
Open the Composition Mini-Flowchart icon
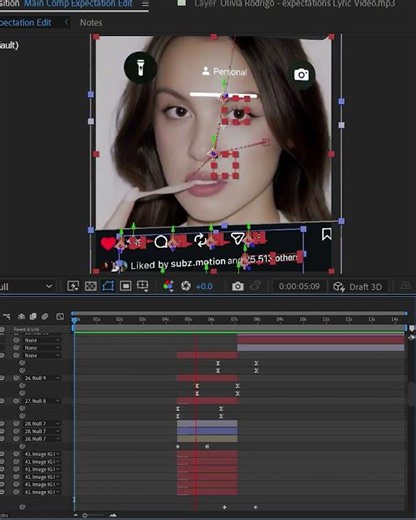point(6,316)
